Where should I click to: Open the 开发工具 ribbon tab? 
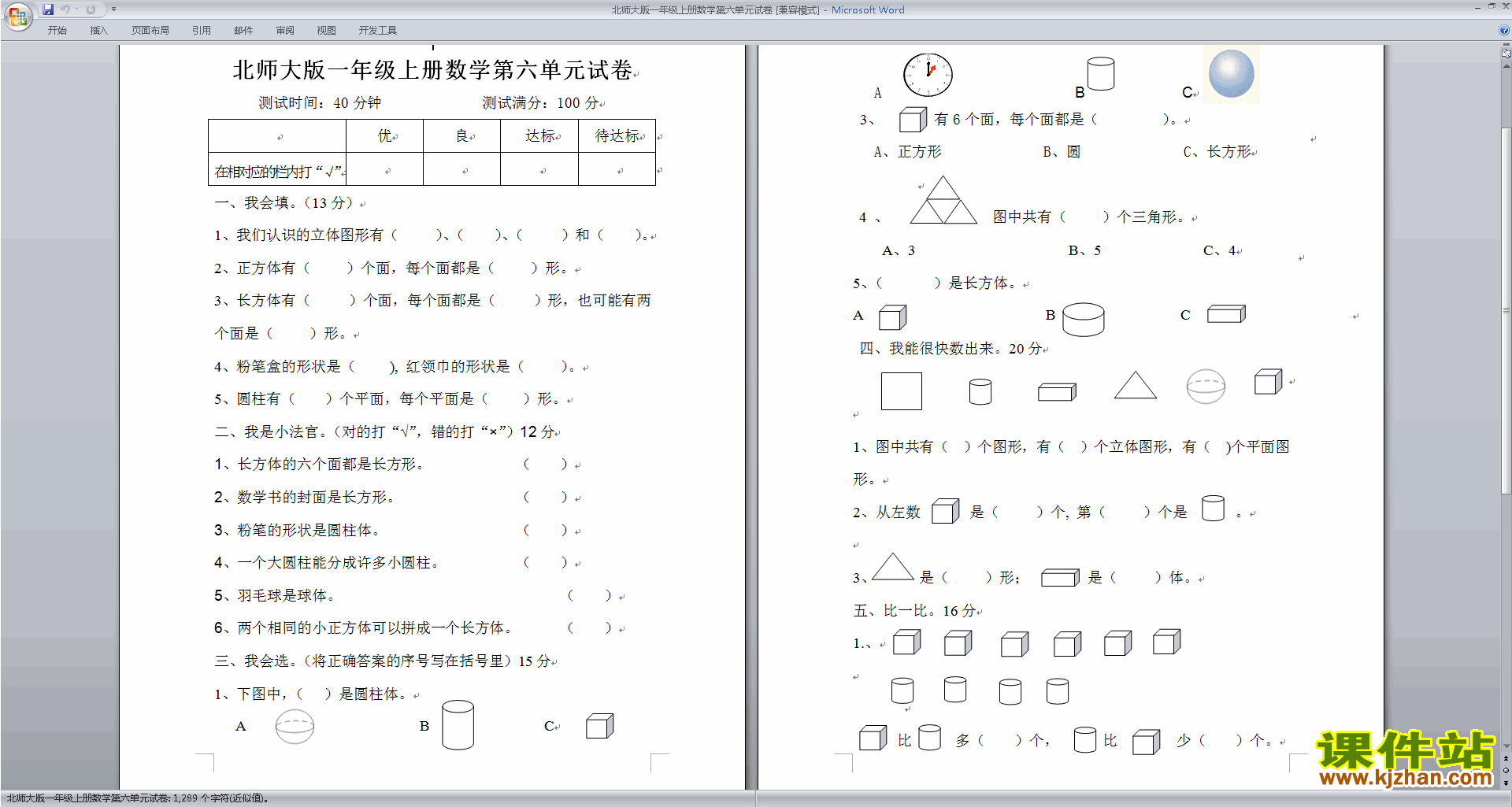pos(378,31)
